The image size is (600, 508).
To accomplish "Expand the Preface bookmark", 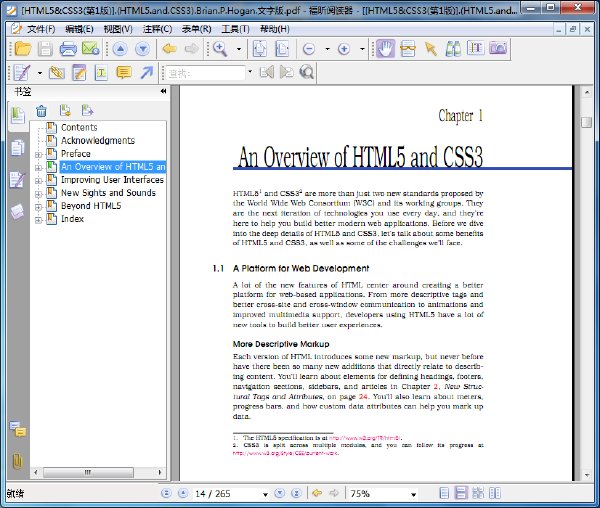I will point(38,155).
